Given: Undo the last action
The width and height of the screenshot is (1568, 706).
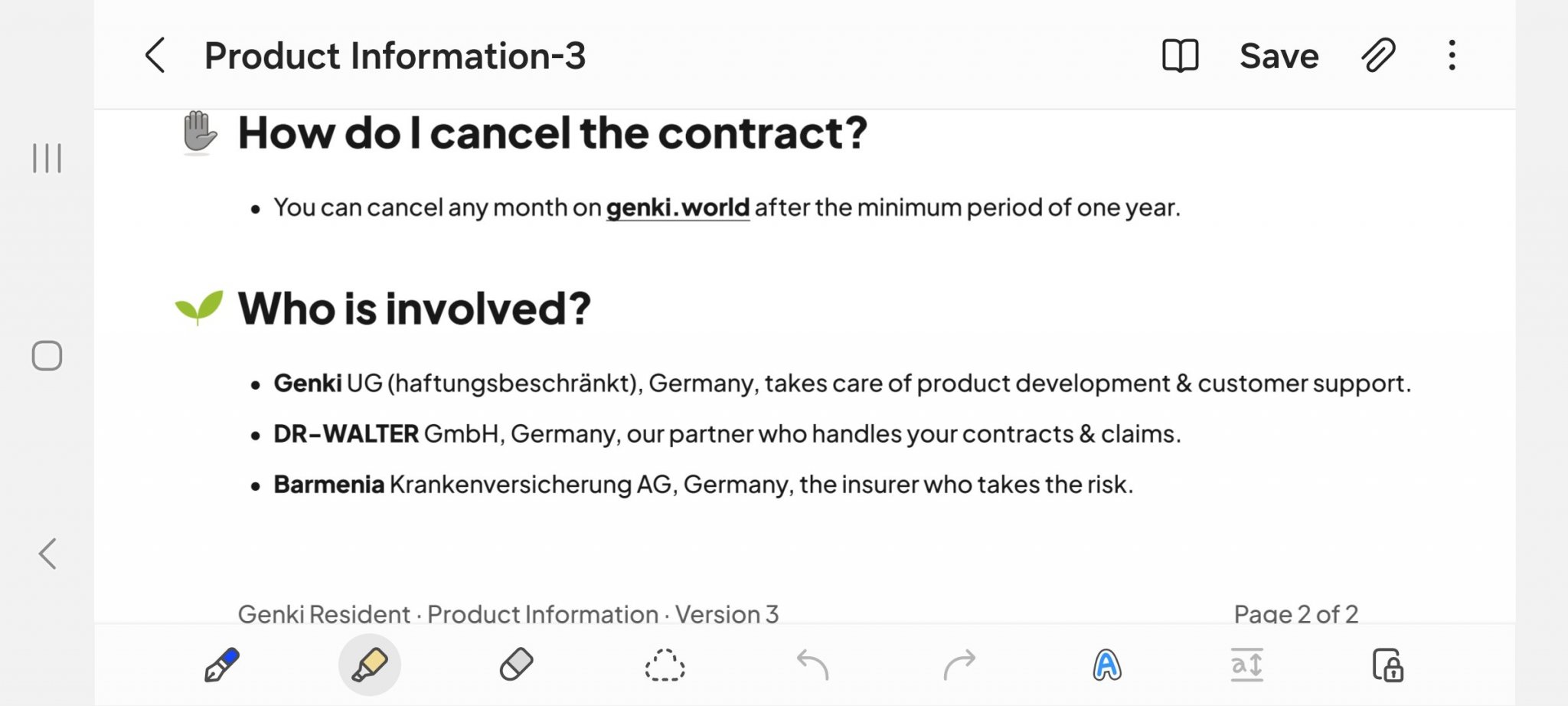Looking at the screenshot, I should click(812, 665).
